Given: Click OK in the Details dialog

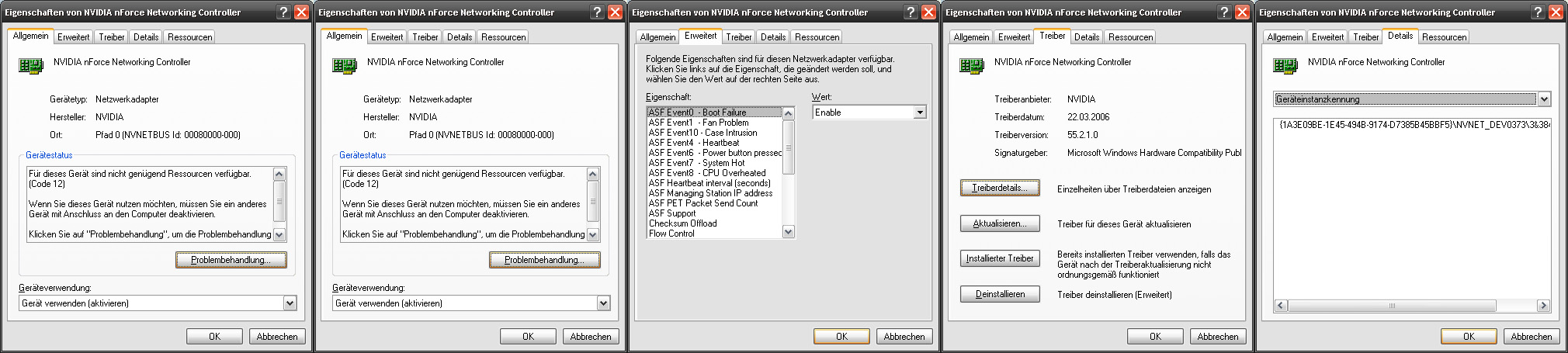Looking at the screenshot, I should pos(1469,337).
